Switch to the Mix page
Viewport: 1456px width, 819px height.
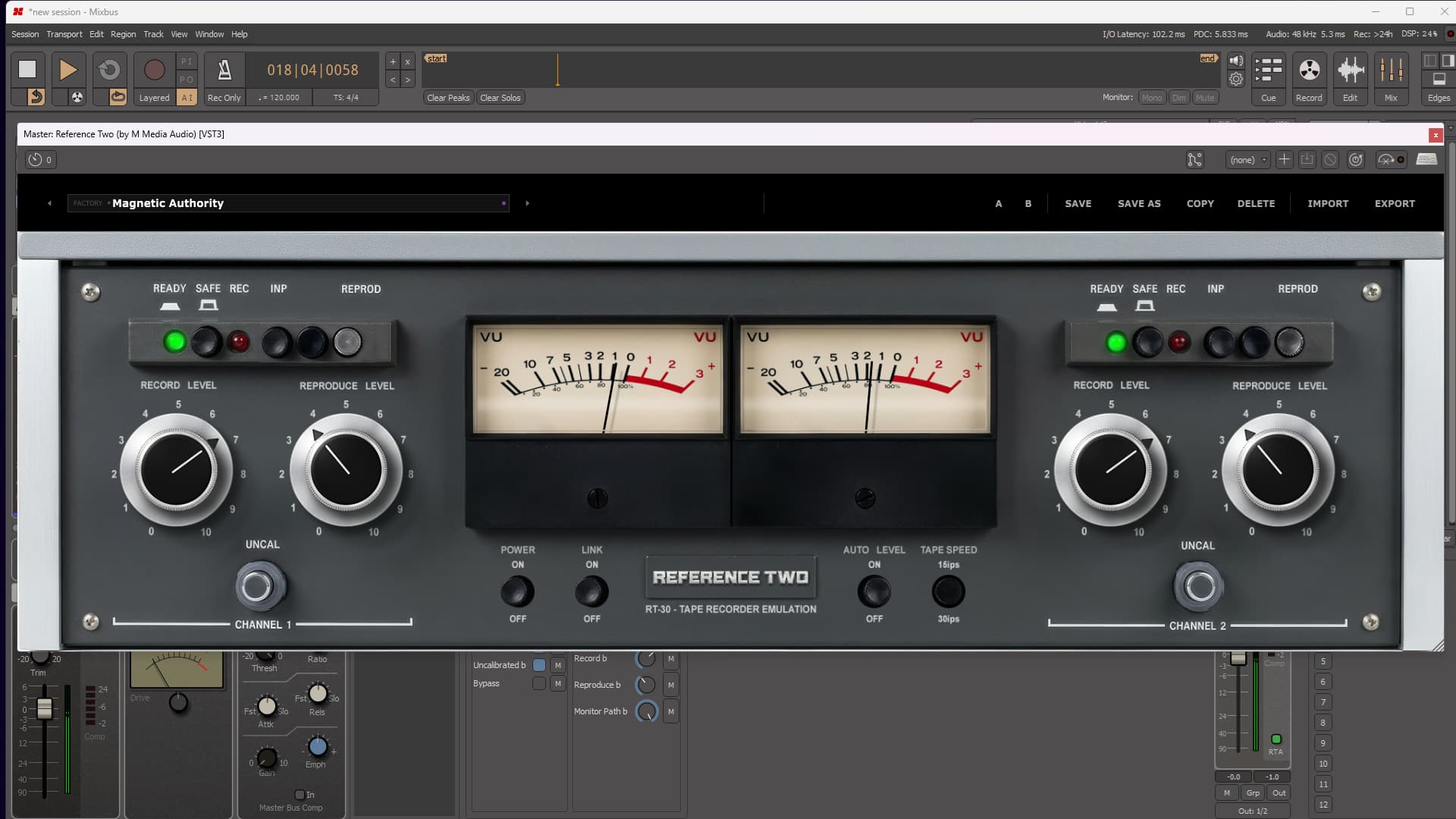1391,78
